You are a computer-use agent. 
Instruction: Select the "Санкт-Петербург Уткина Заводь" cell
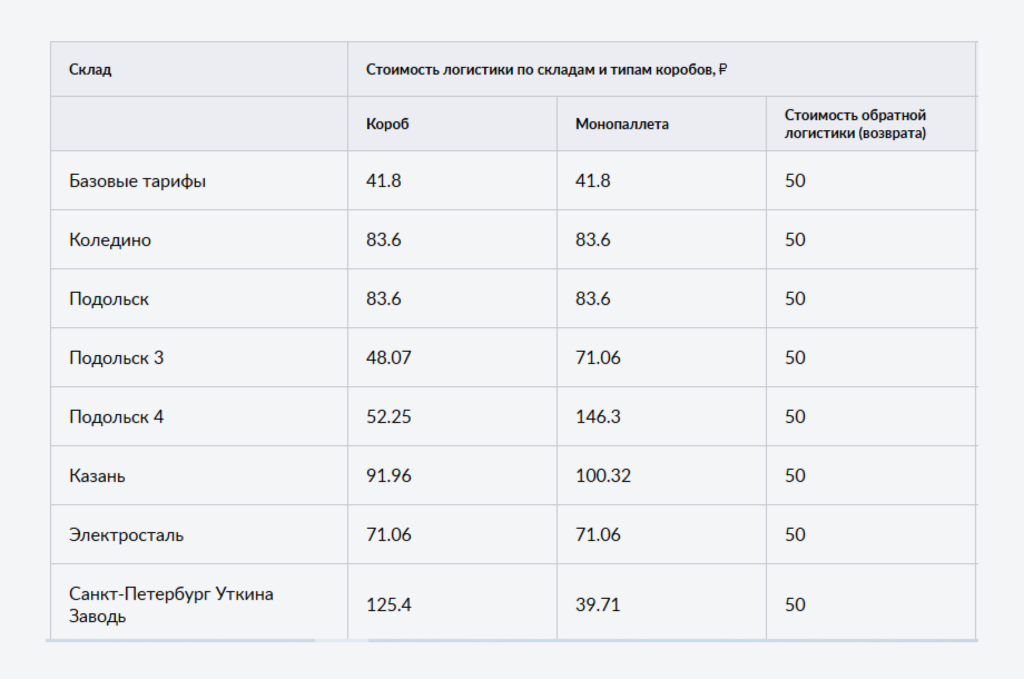tap(171, 604)
